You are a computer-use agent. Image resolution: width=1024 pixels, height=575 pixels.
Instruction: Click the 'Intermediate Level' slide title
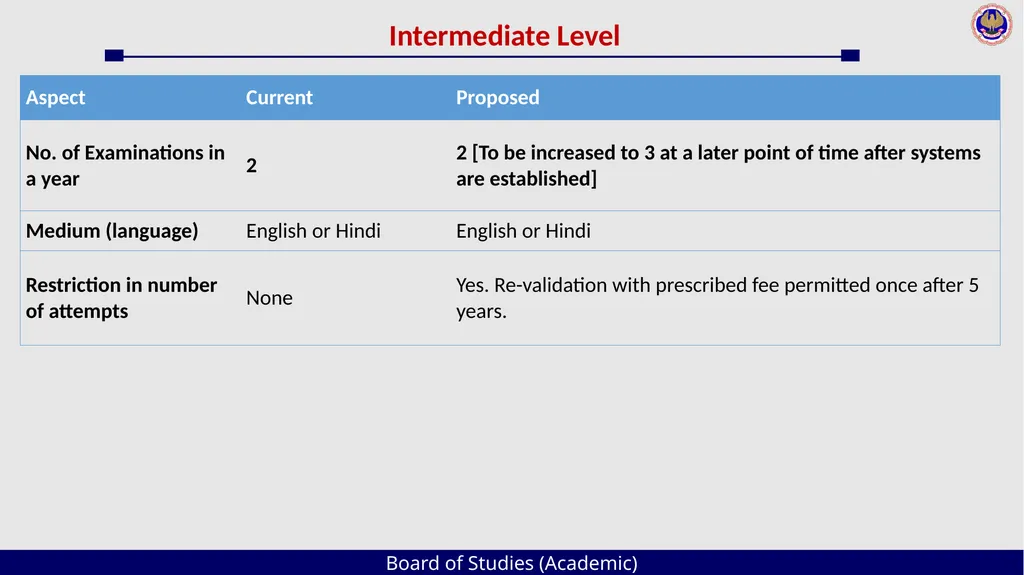point(504,36)
